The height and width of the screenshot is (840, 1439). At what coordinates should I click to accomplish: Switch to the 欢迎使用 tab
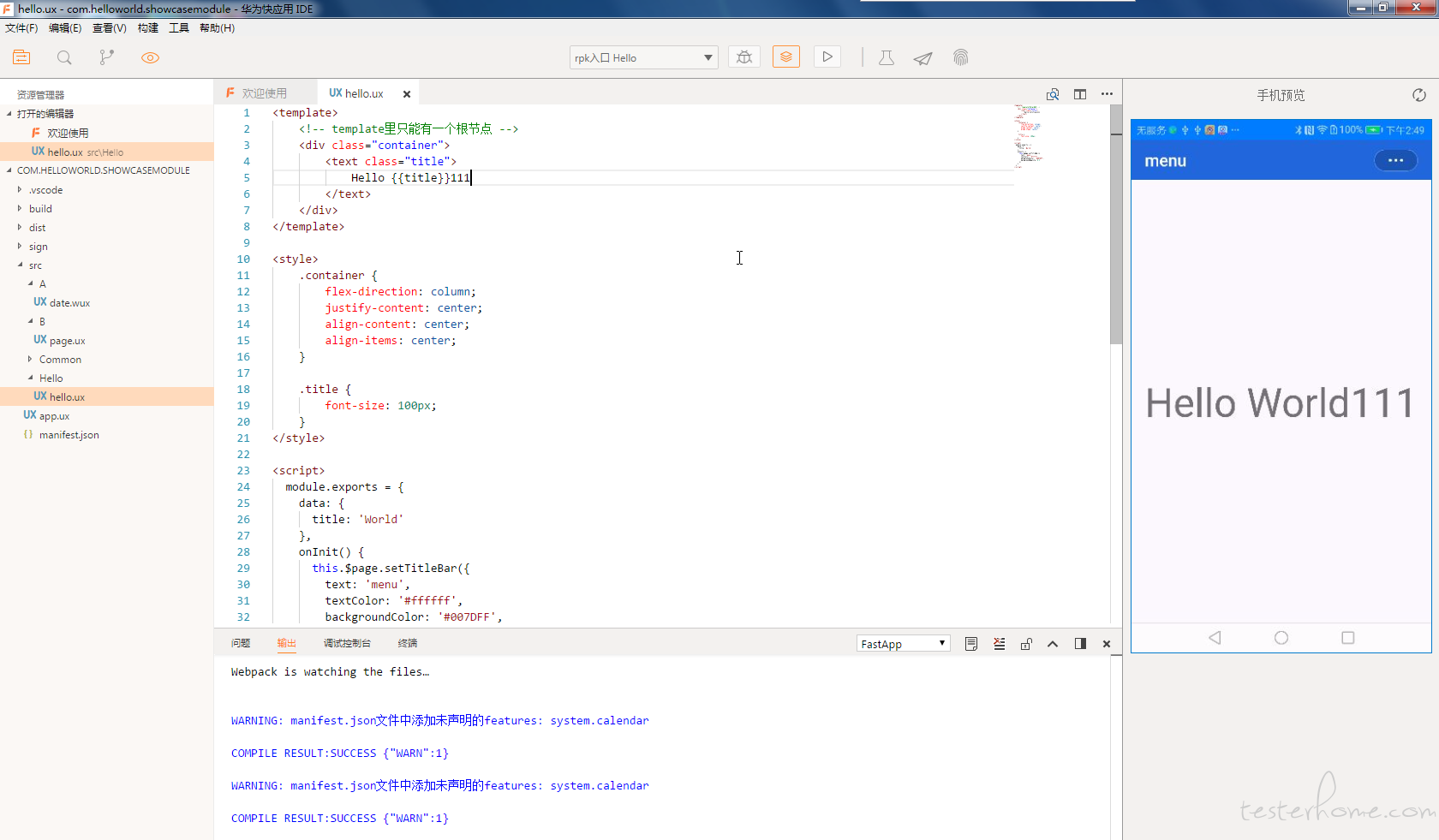tap(264, 93)
